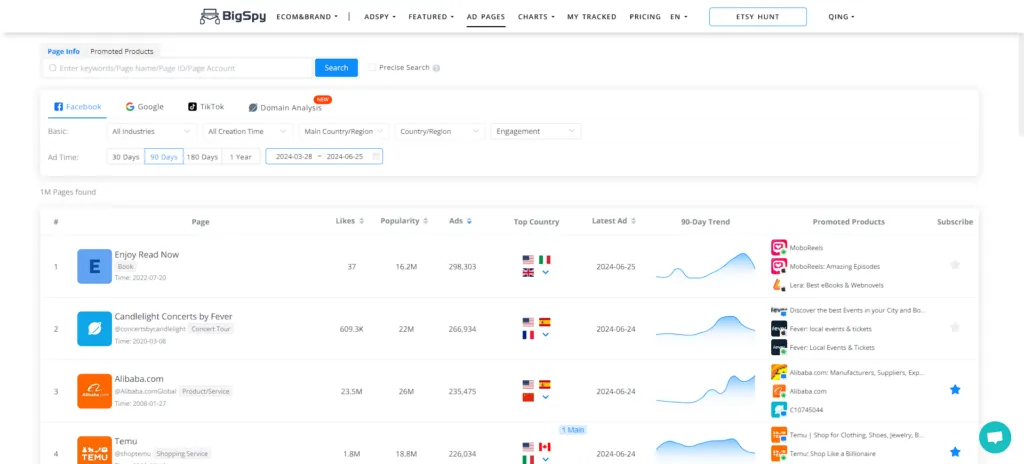
Task: Sort by Latest Ad column arrows
Action: (633, 222)
